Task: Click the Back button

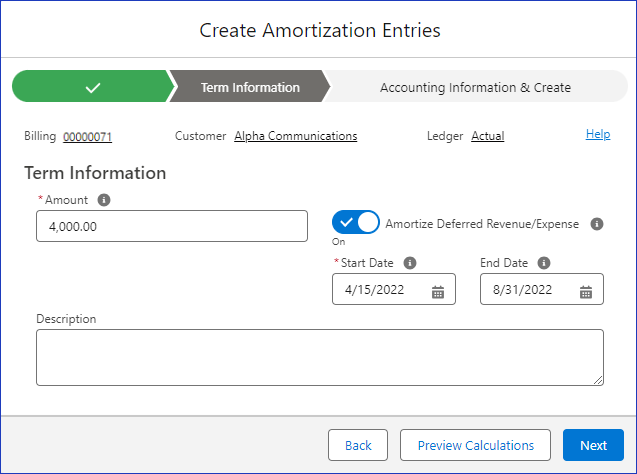Action: coord(358,445)
